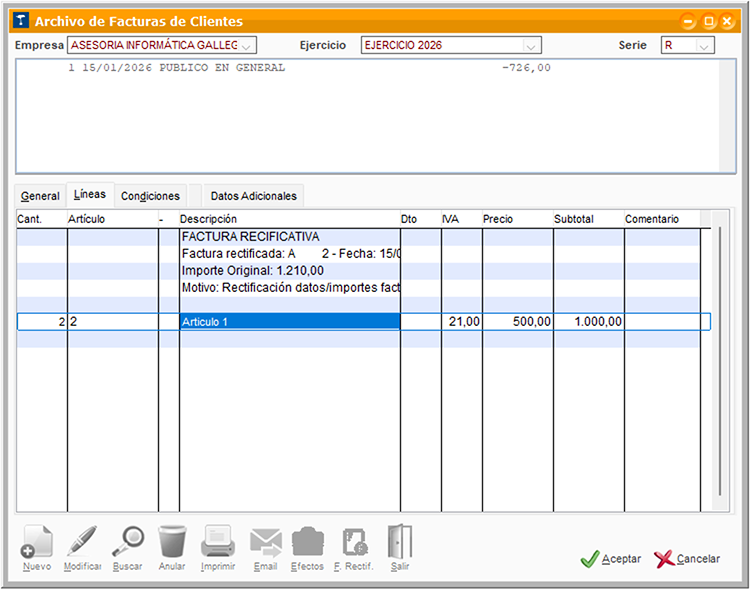Click the Importe Original: 1.210,00 line
Viewport: 750px width, 590px height.
click(x=253, y=271)
